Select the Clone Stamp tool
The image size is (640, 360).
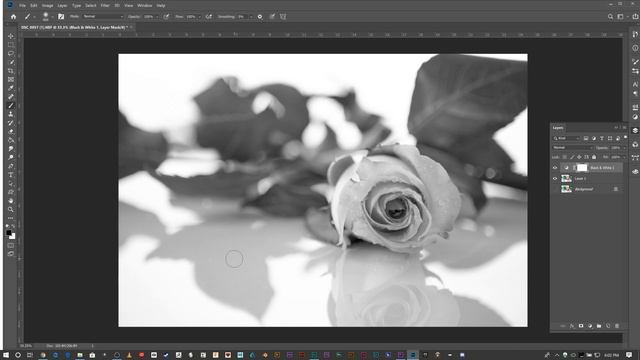pos(11,114)
